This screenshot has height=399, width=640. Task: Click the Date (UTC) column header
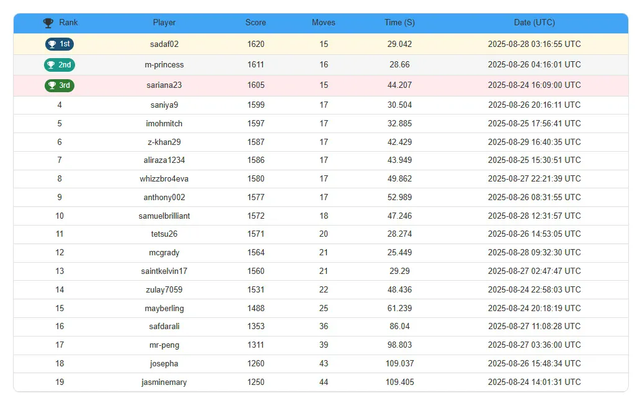(x=534, y=23)
